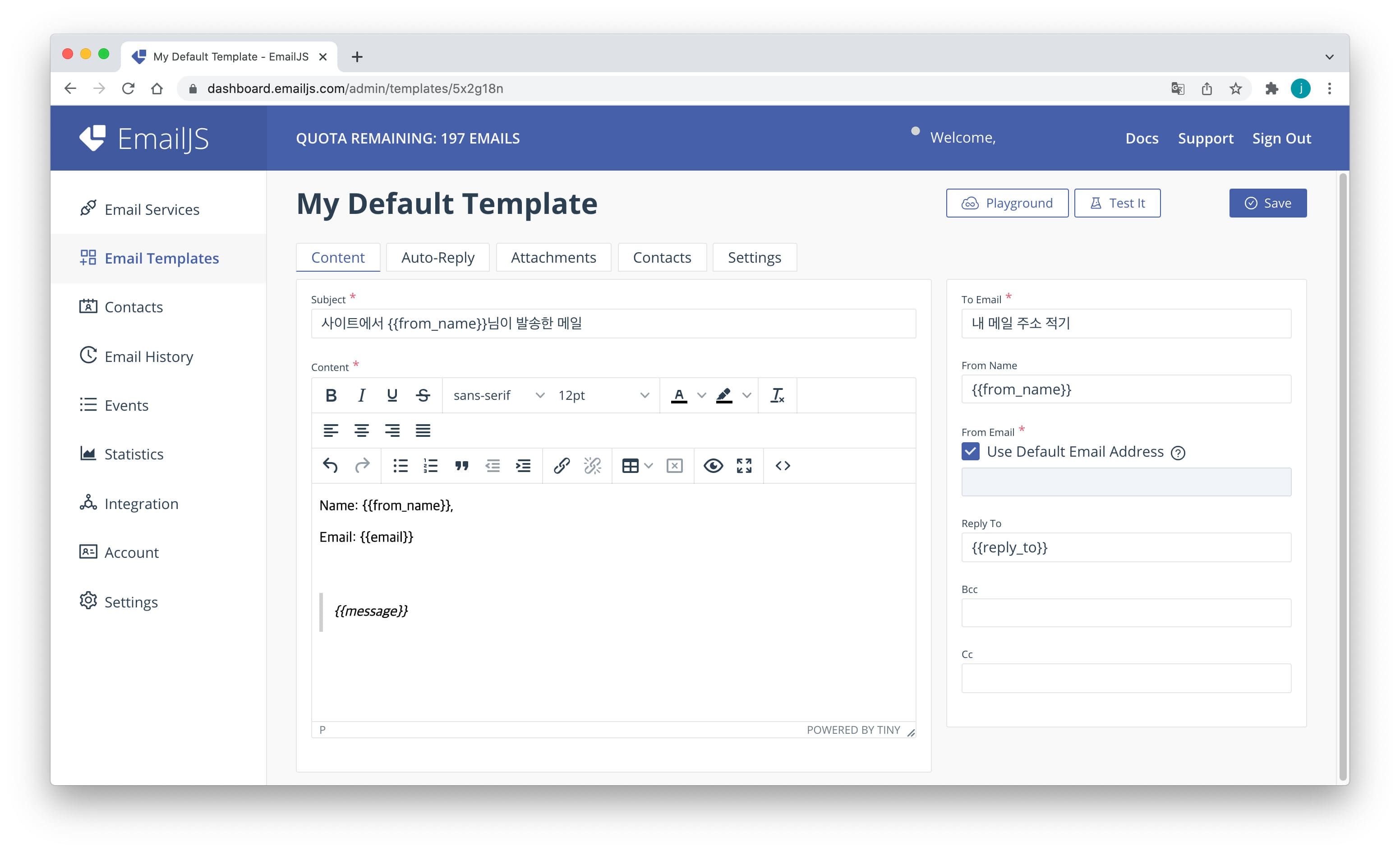Screen dimensions: 1400x852
Task: Open Email History in sidebar
Action: tap(148, 357)
